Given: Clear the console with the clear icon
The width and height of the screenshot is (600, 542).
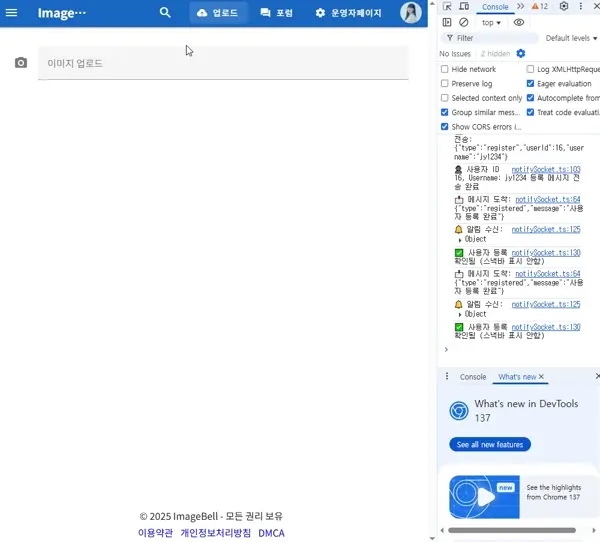Looking at the screenshot, I should point(463,22).
